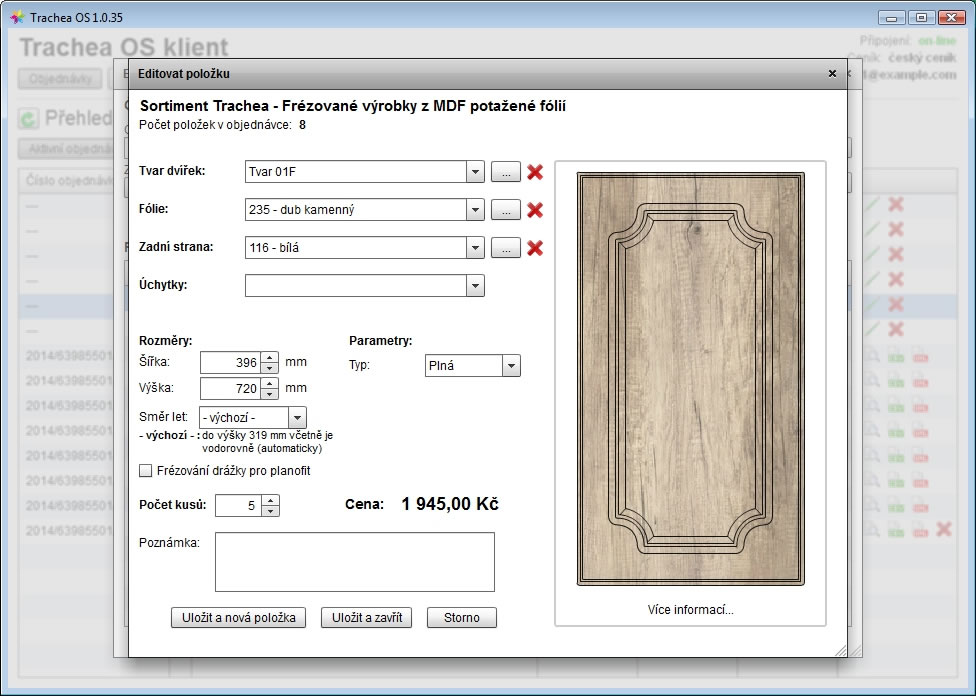Decrease Výška value with down arrow
Screen dimensions: 976x696
pyautogui.click(x=269, y=394)
